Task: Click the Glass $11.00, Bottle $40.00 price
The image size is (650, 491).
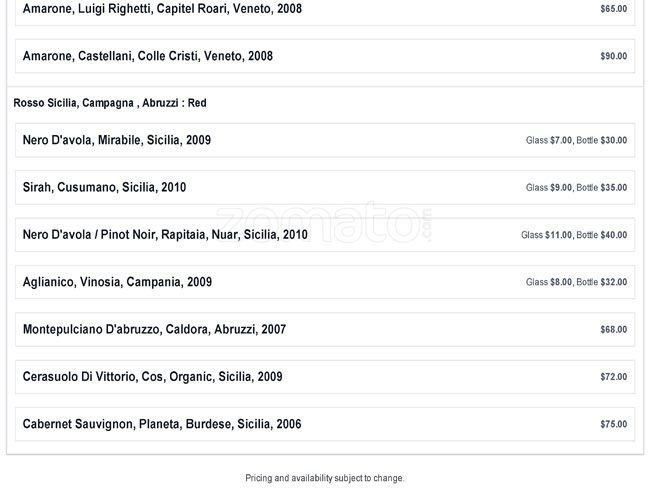Action: (574, 235)
